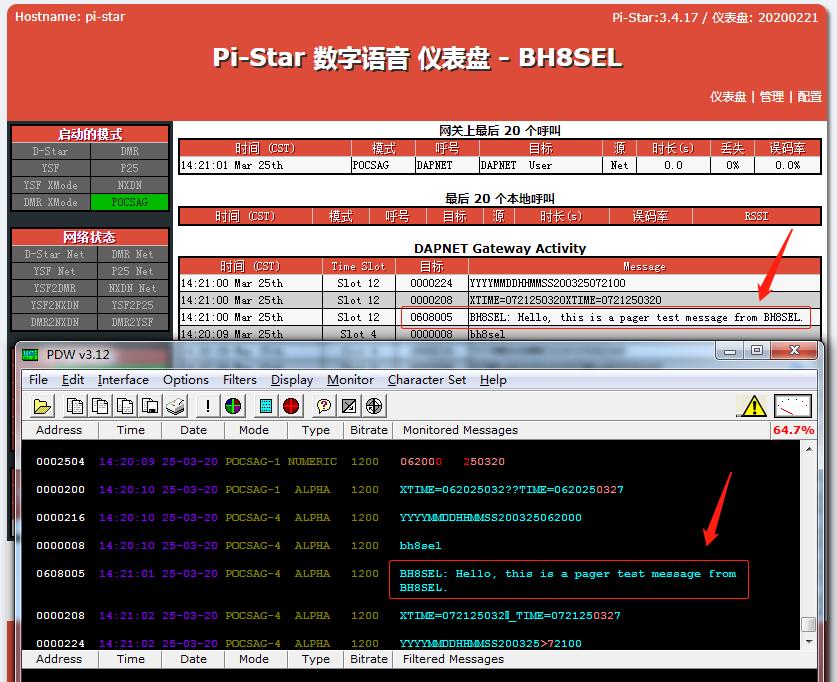The width and height of the screenshot is (837, 682).
Task: Click the question mark speech bubble icon
Action: tap(323, 406)
